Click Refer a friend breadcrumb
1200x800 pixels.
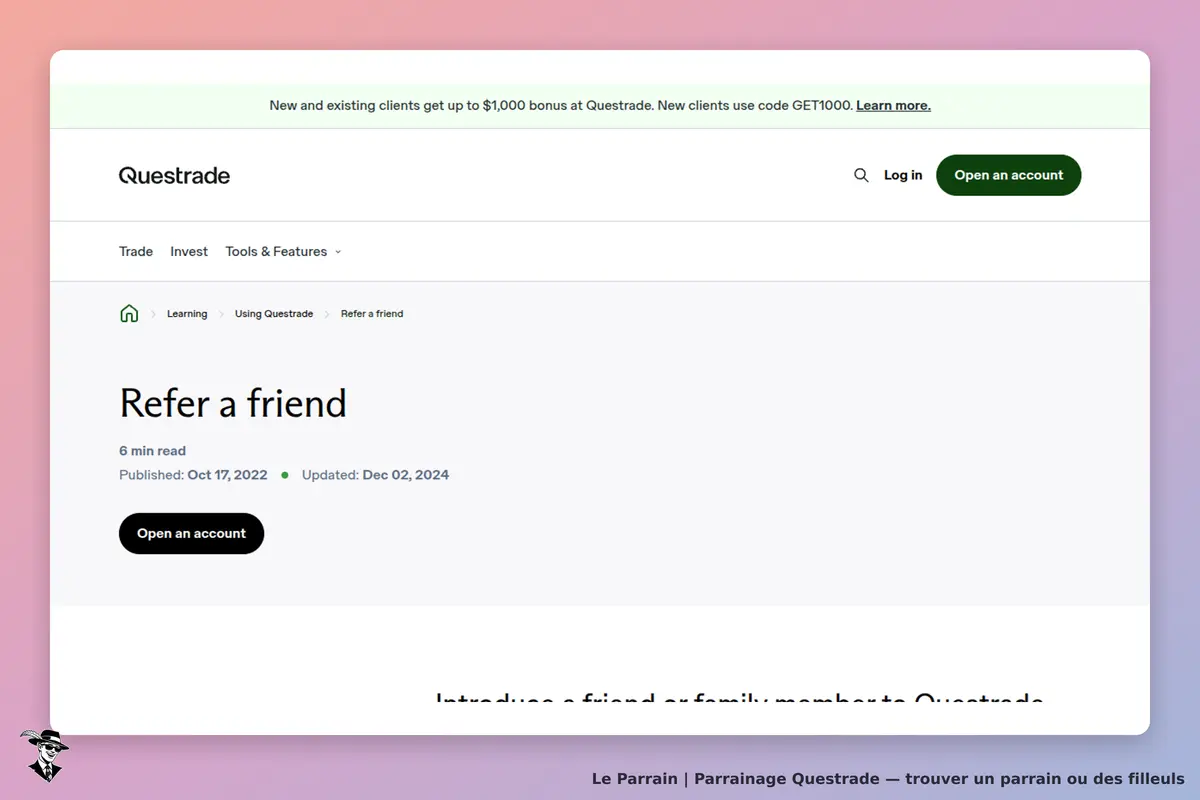click(372, 314)
